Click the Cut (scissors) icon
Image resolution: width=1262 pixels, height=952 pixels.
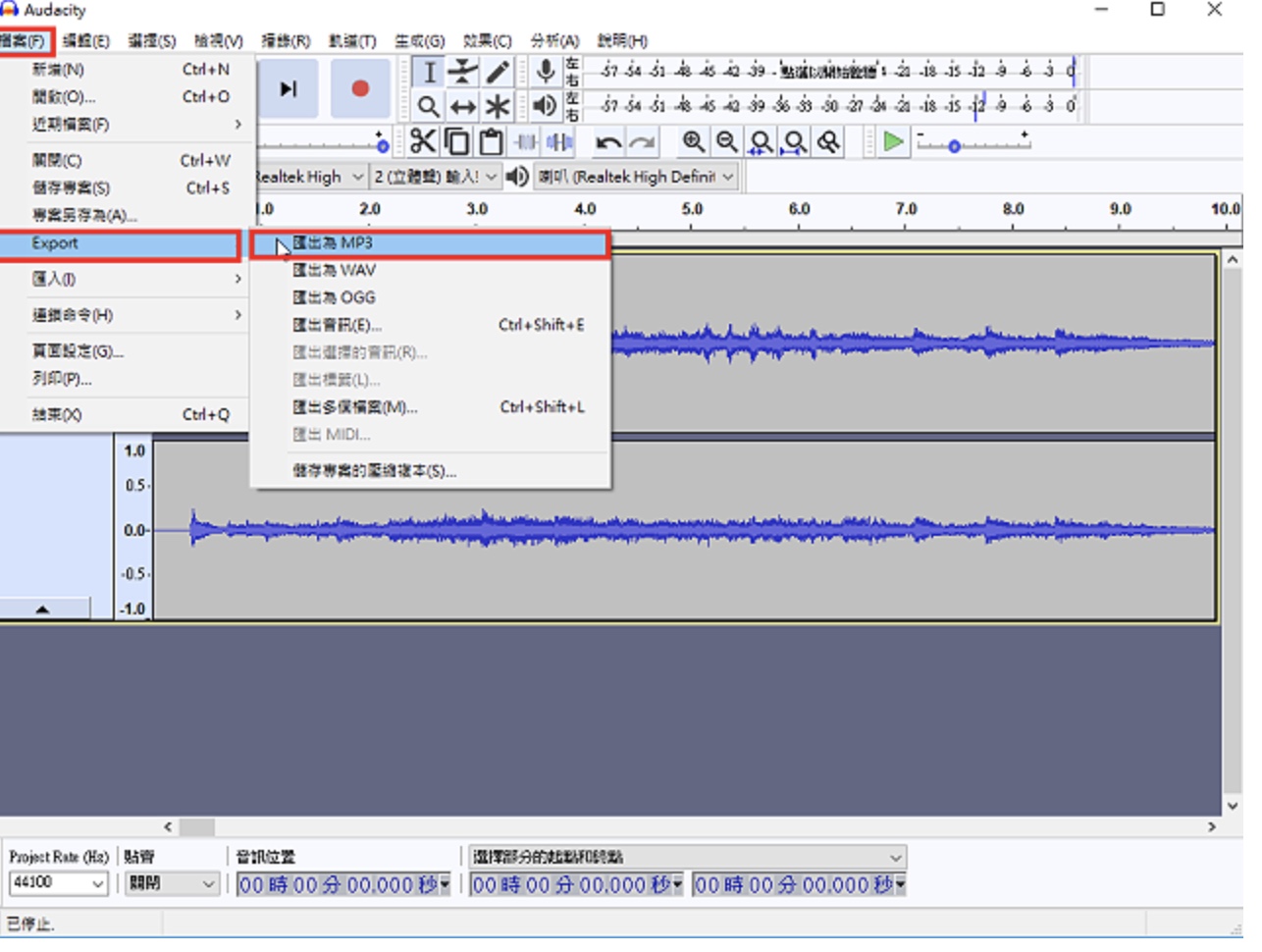(423, 142)
